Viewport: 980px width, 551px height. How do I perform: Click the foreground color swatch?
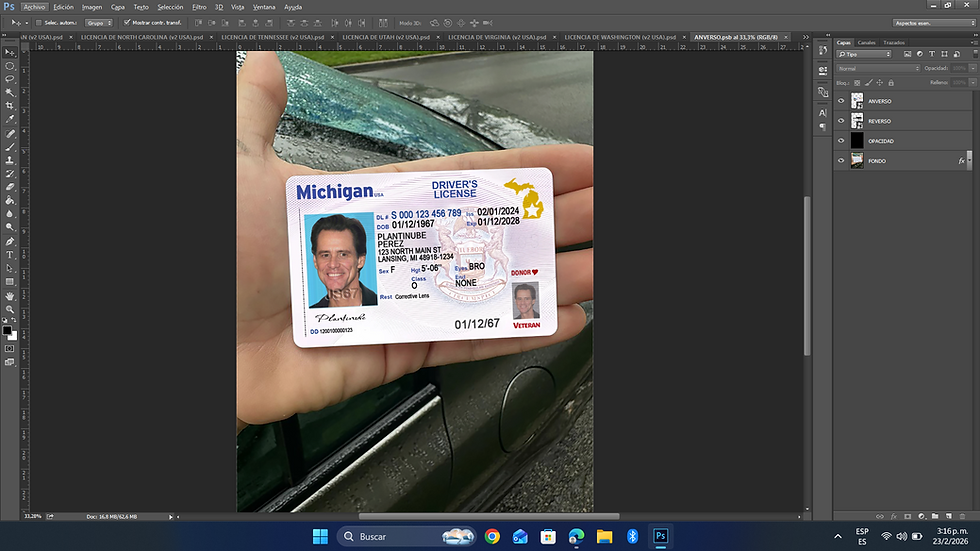click(x=7, y=330)
